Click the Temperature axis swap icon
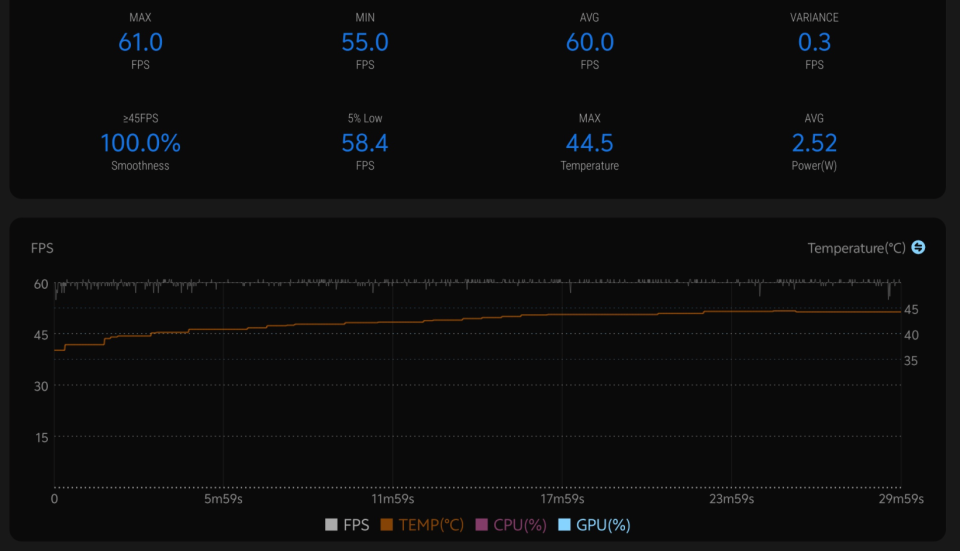 tap(918, 247)
